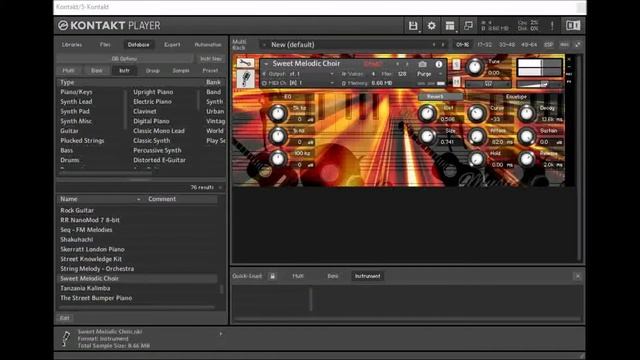Click the Instr Nav button
This screenshot has height=360, width=640.
pos(211,59)
